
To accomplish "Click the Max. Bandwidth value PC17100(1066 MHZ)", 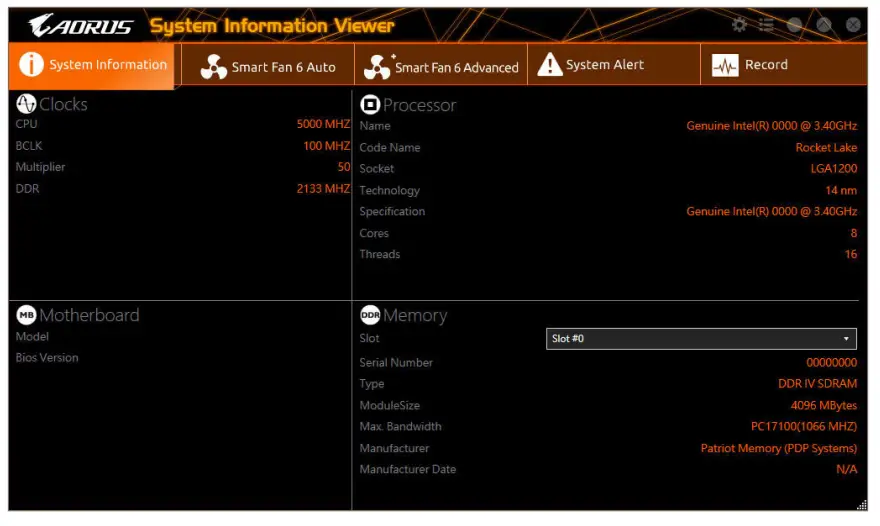I will pos(804,427).
